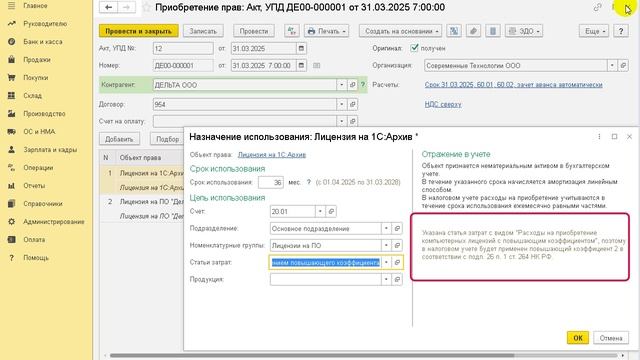Open the Подразделение item form icon
Screen dimensions: 640x360
pos(397,229)
